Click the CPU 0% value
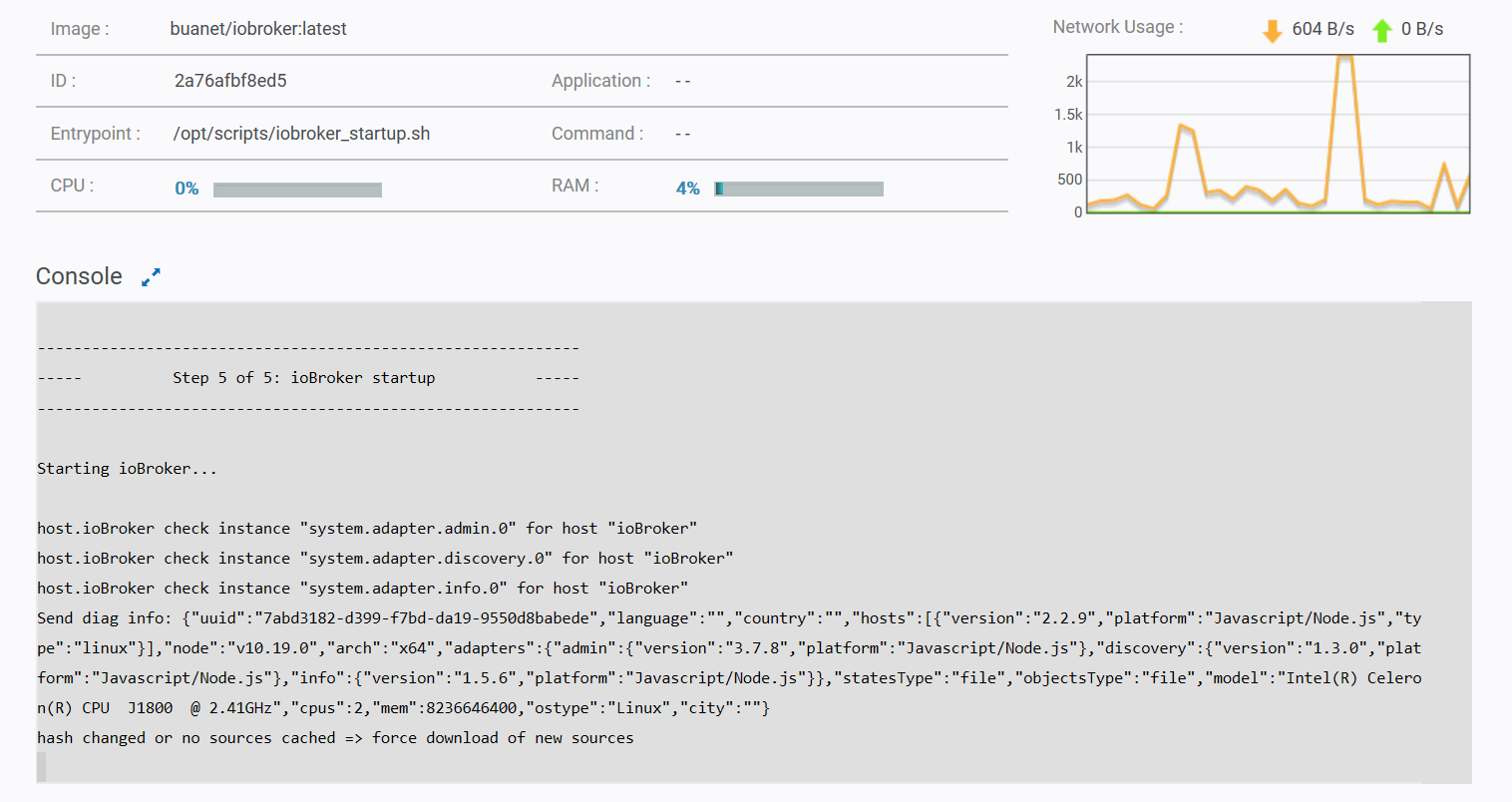 187,189
